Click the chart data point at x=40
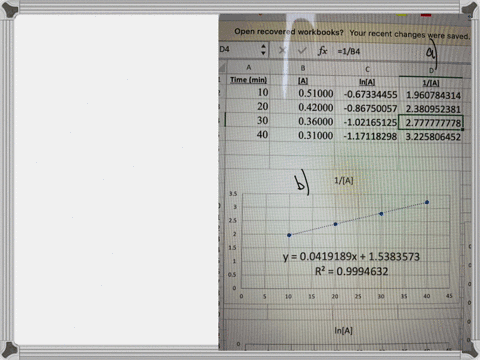This screenshot has width=480, height=360. 427,202
